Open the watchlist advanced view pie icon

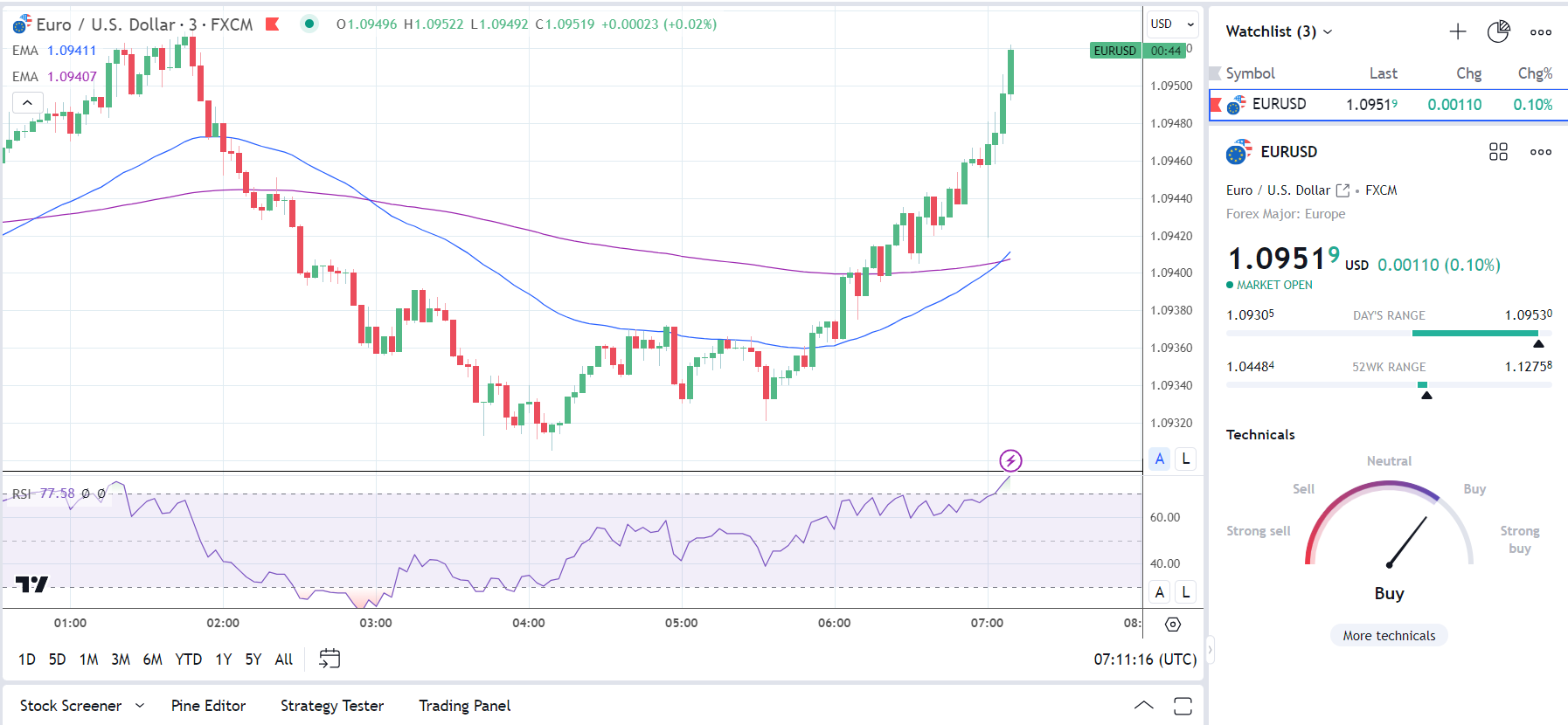click(x=1498, y=32)
